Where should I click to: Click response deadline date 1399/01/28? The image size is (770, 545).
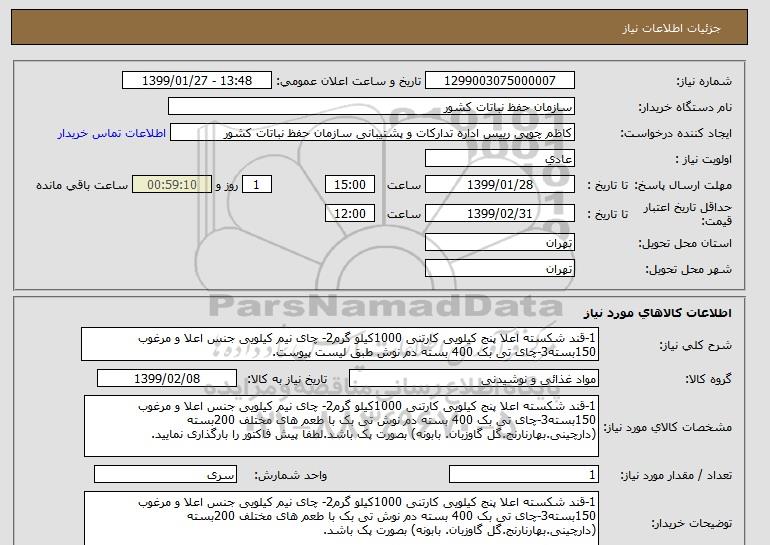pyautogui.click(x=499, y=185)
